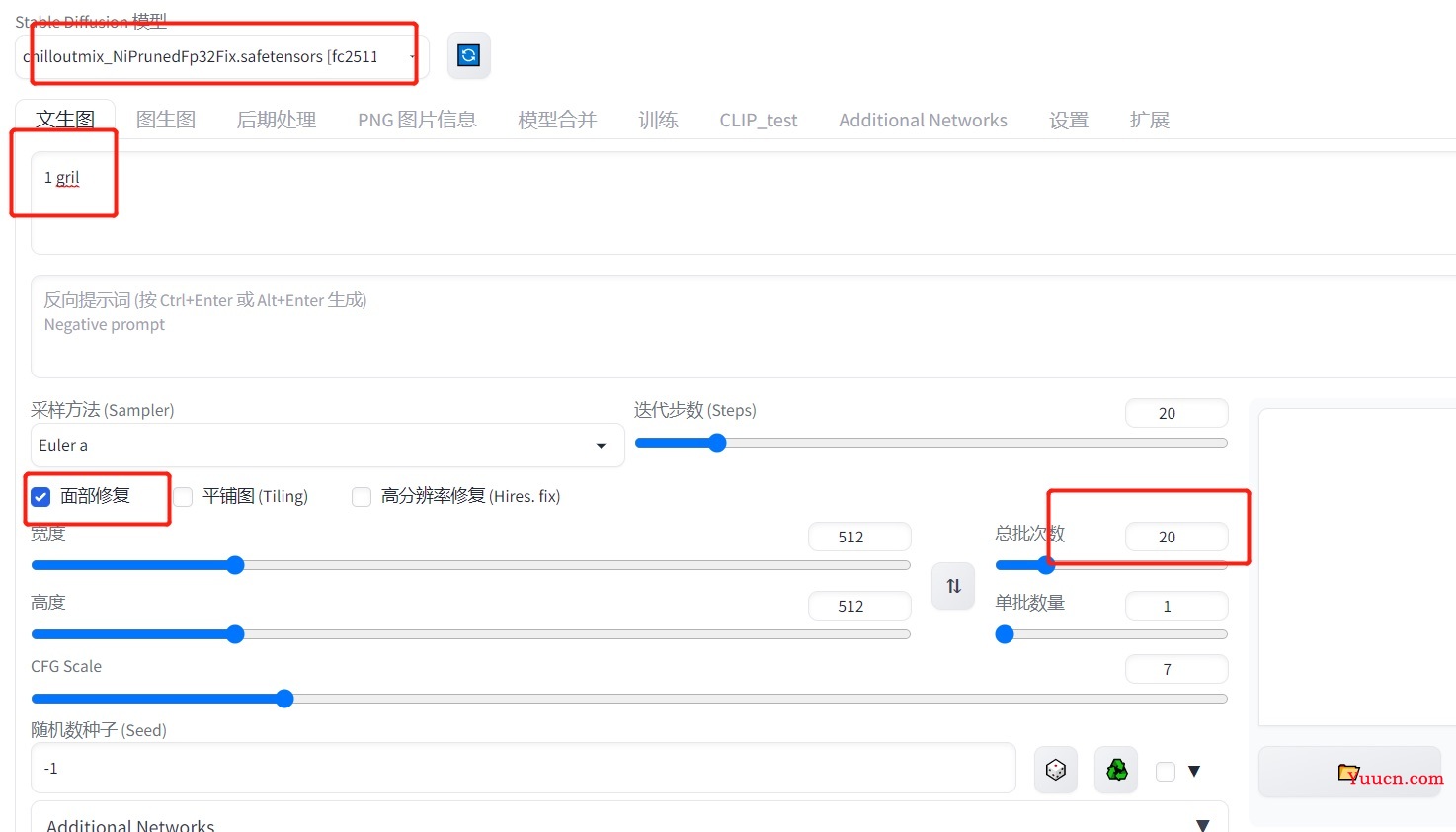Switch to the 文生图 tab
The height and width of the screenshot is (832, 1456).
65,120
